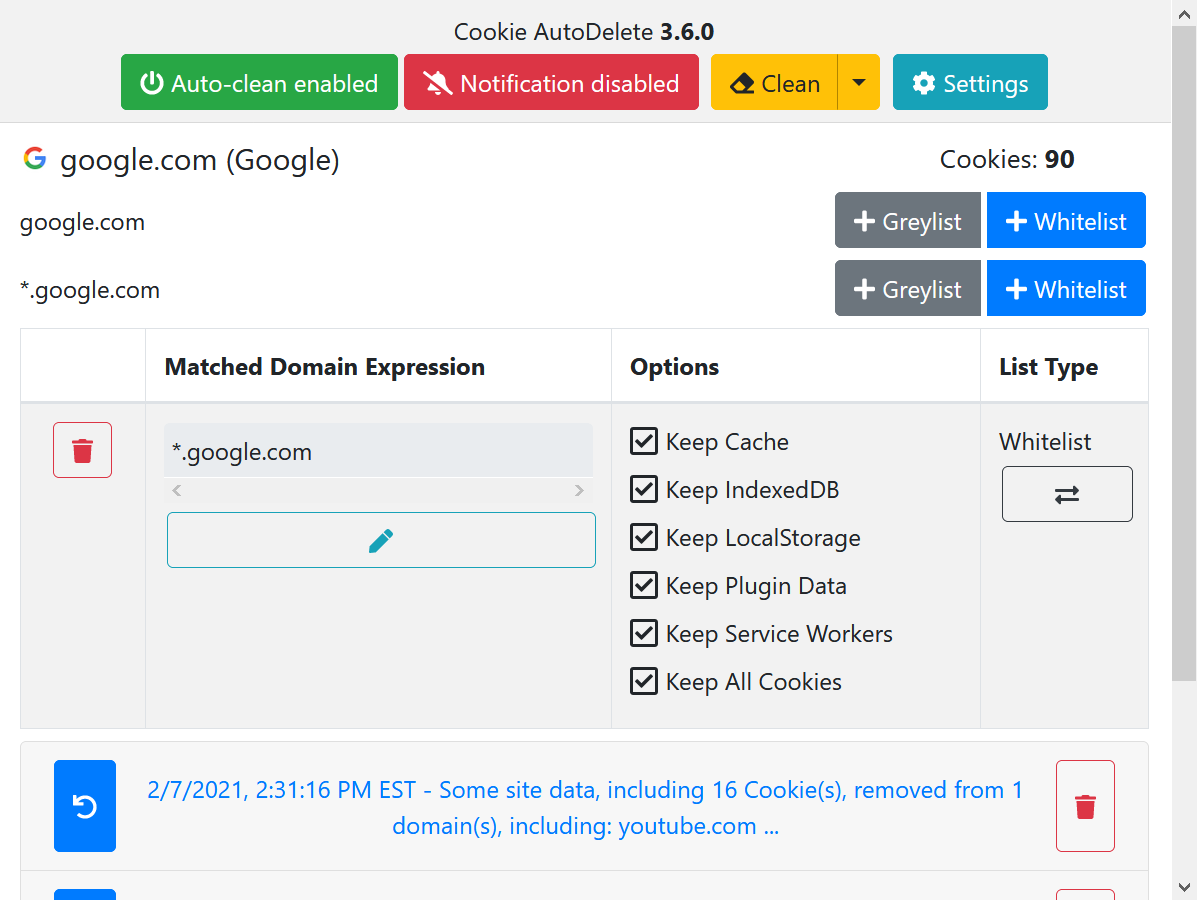Toggle the Keep Service Workers checkbox
Screen dimensions: 1197x900
[x=644, y=633]
